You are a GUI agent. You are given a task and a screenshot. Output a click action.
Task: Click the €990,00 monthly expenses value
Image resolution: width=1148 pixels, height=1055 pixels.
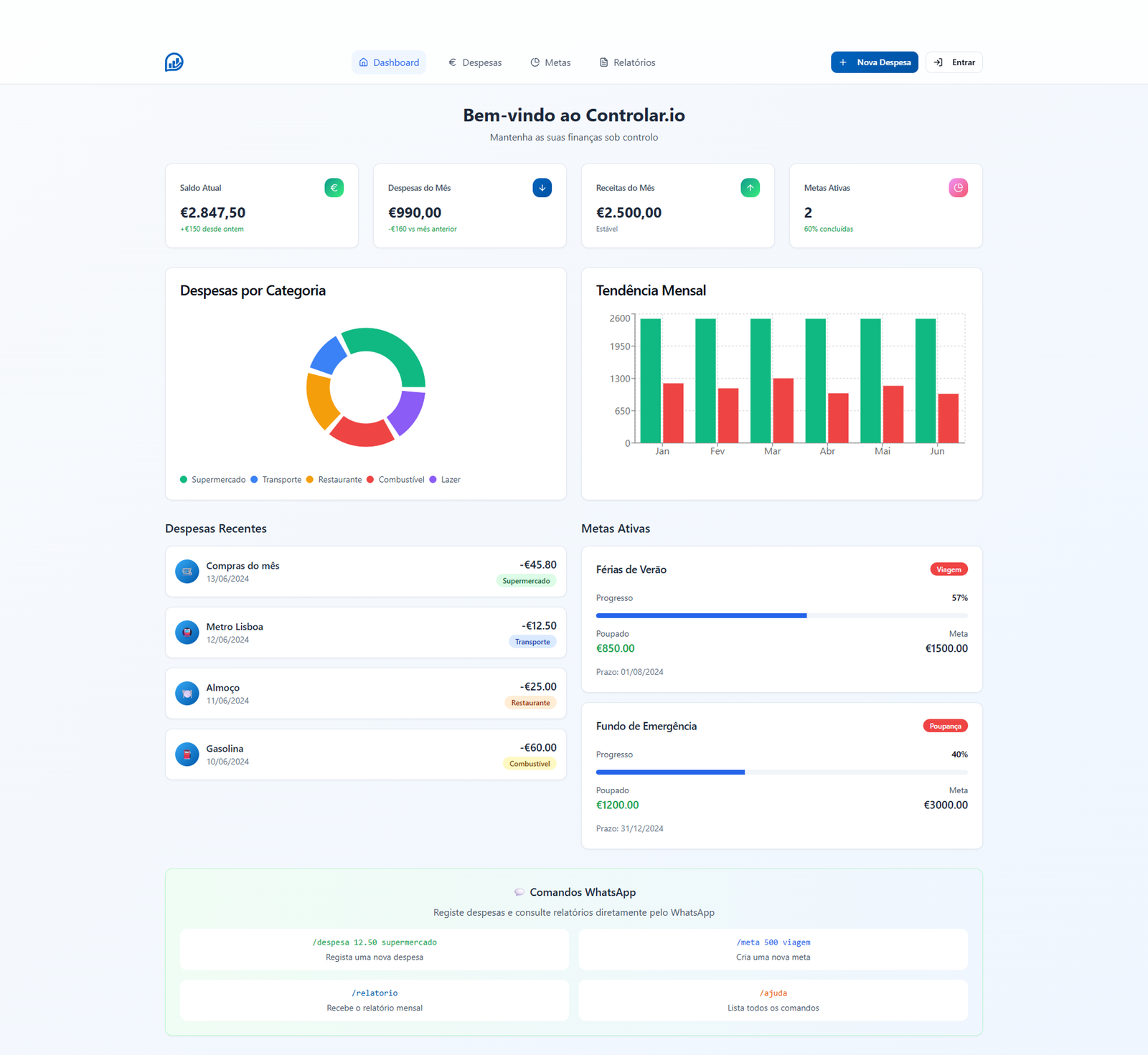[415, 213]
